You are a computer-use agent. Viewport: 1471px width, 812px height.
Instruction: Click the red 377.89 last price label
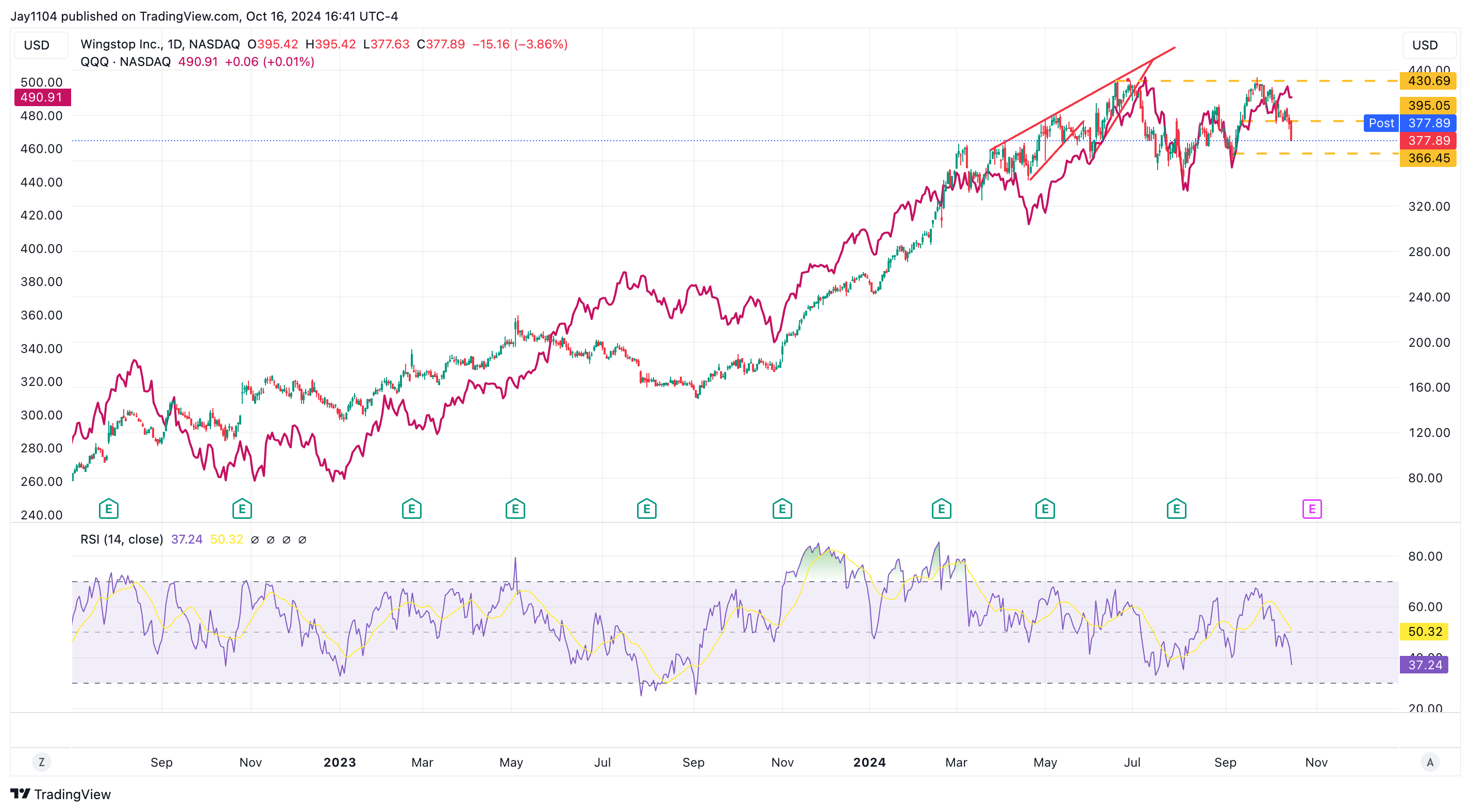[x=1428, y=141]
